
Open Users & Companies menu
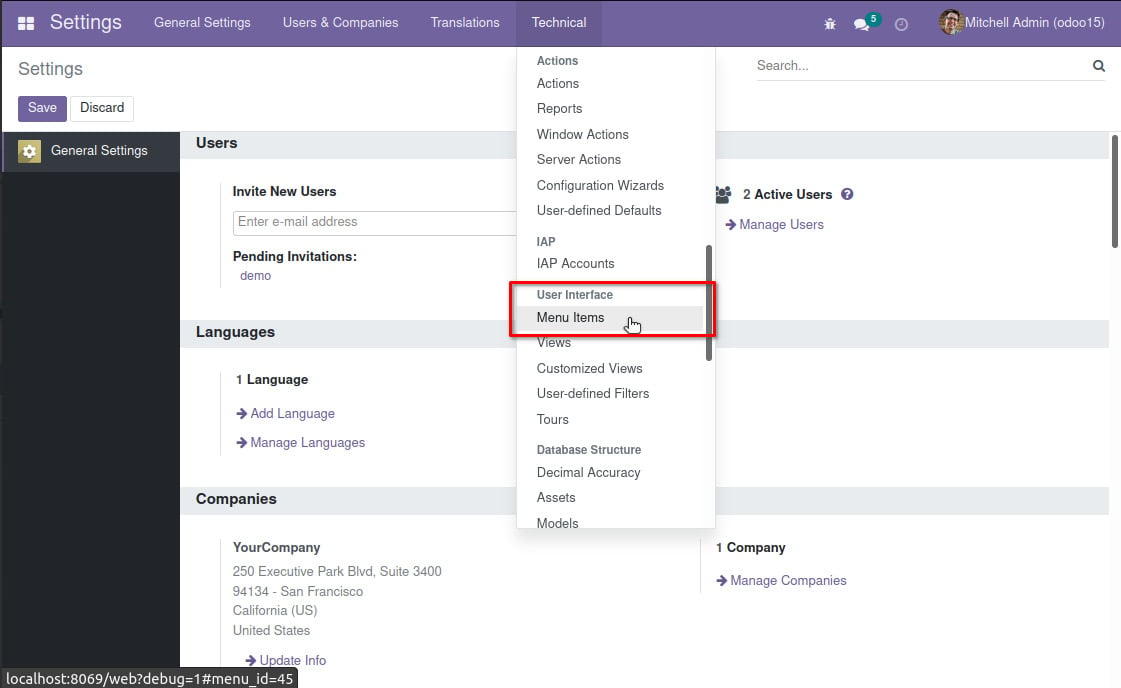(340, 23)
